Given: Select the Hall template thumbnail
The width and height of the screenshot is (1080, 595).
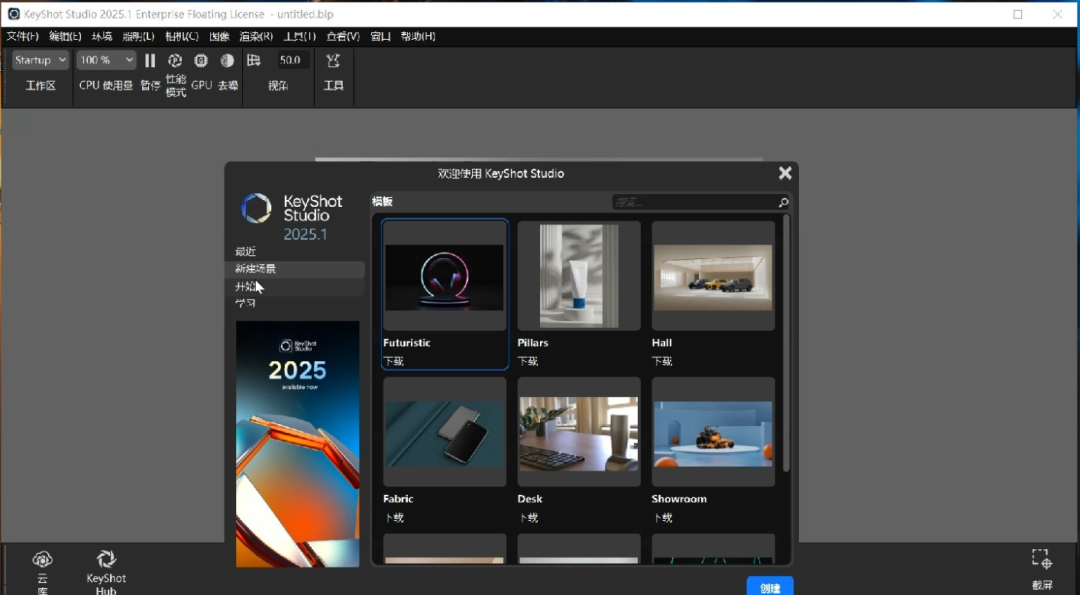Looking at the screenshot, I should tap(713, 276).
